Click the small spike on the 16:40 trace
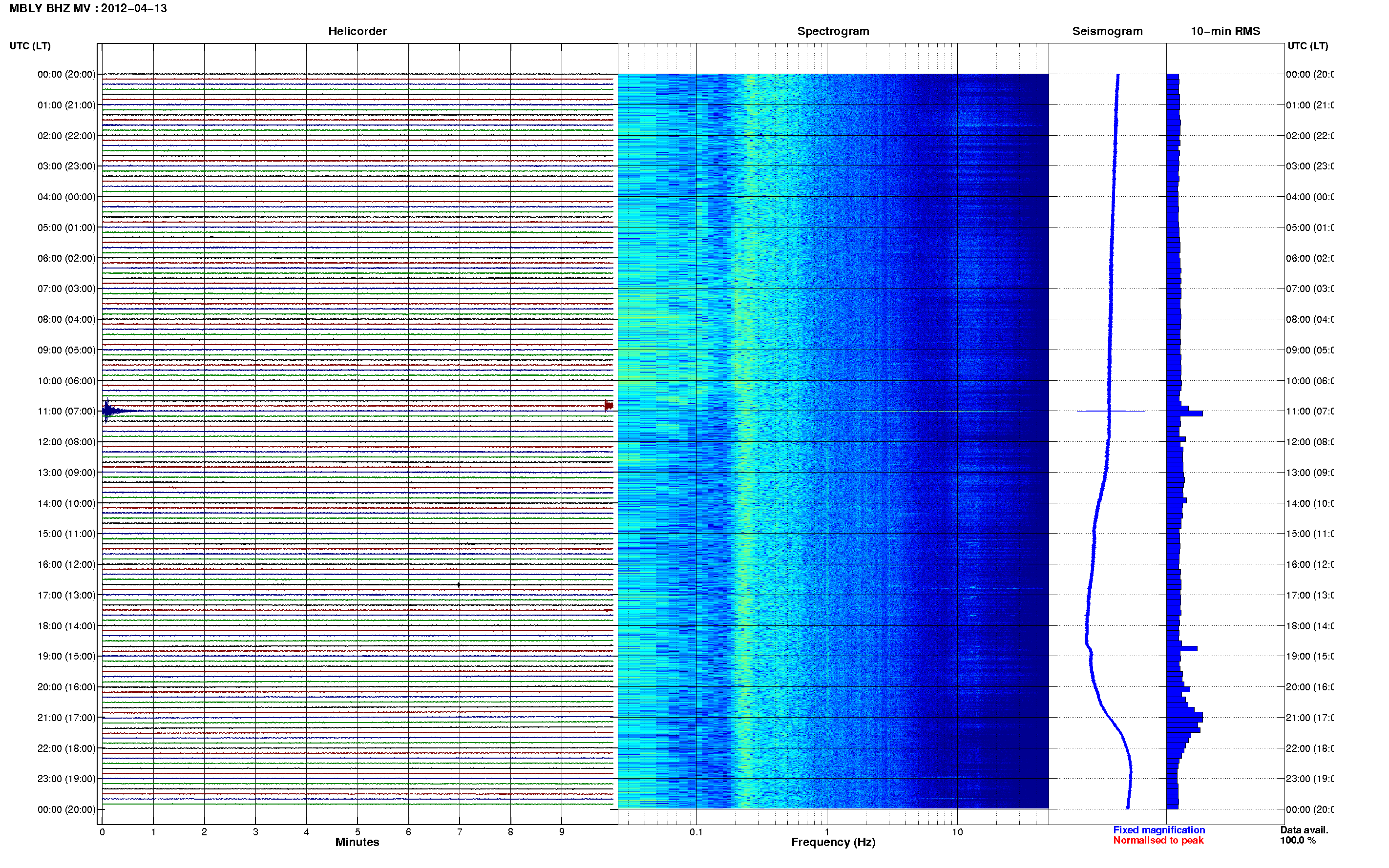Viewport: 1389px width, 868px height. 459,584
